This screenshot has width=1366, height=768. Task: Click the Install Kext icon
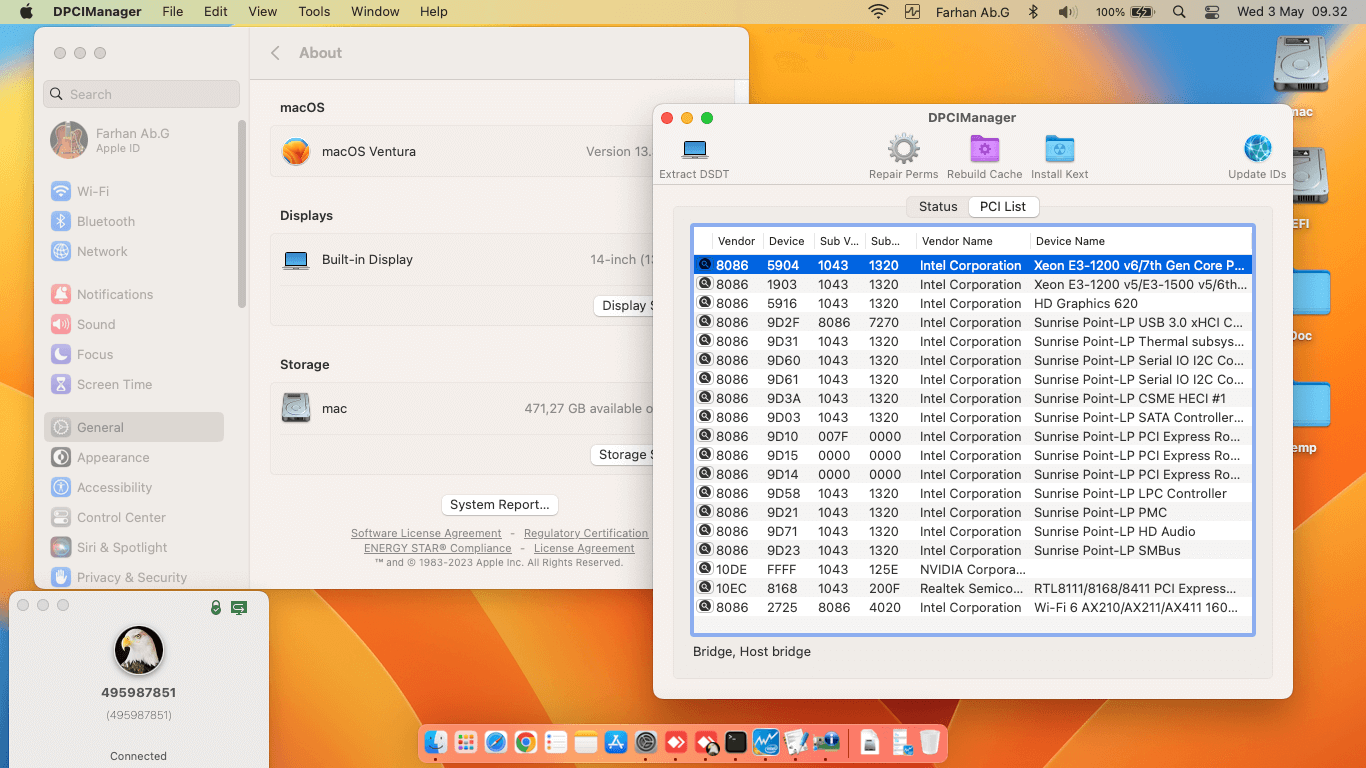[x=1059, y=150]
